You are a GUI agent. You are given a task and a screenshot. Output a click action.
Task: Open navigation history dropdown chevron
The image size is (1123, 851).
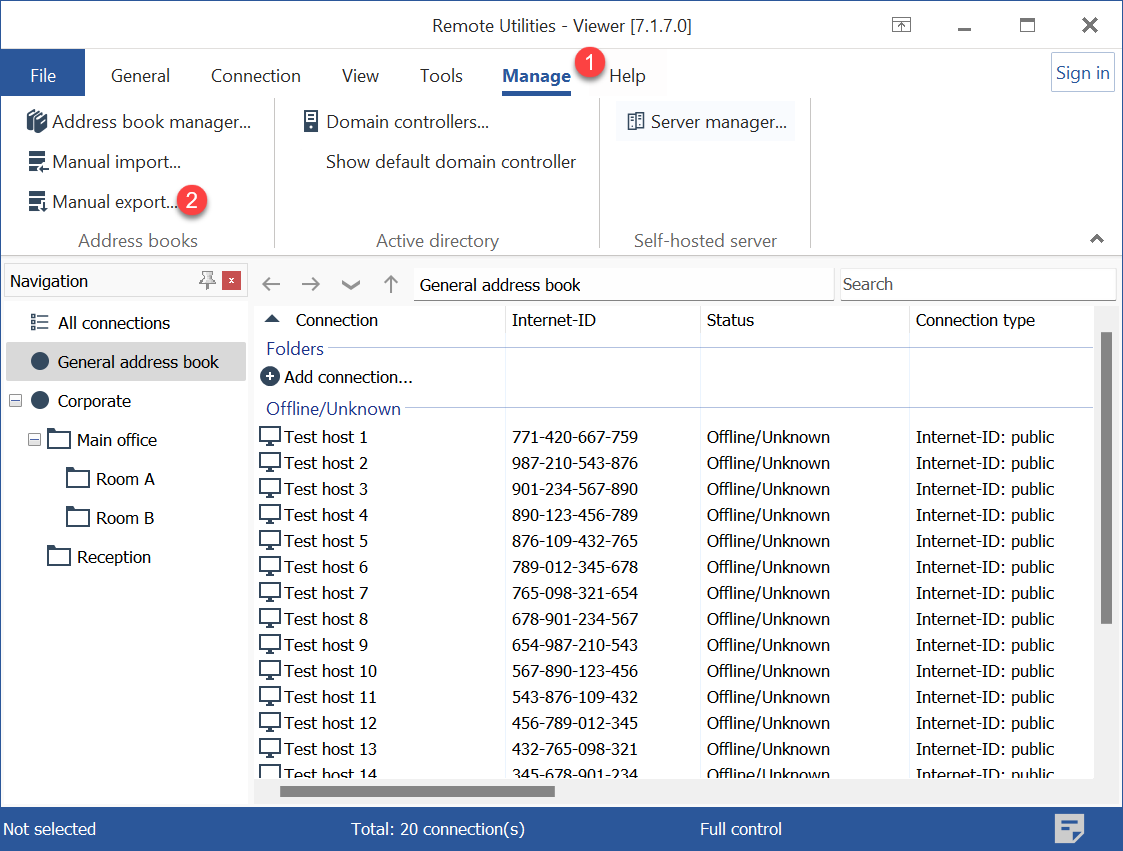[350, 285]
